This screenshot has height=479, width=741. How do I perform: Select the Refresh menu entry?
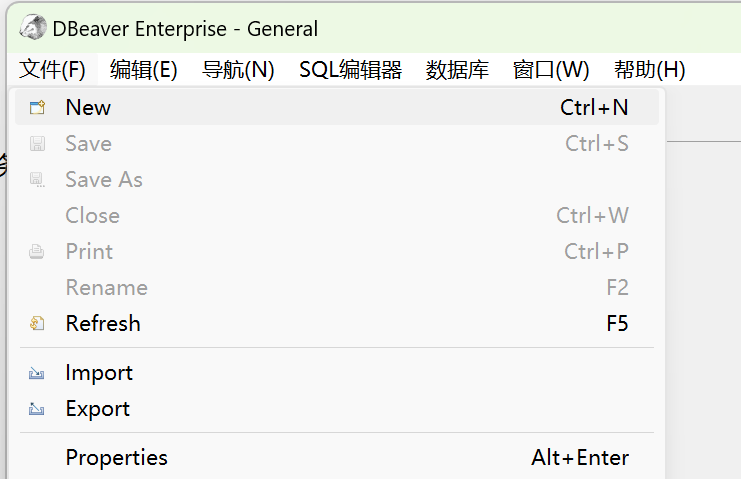click(x=337, y=324)
